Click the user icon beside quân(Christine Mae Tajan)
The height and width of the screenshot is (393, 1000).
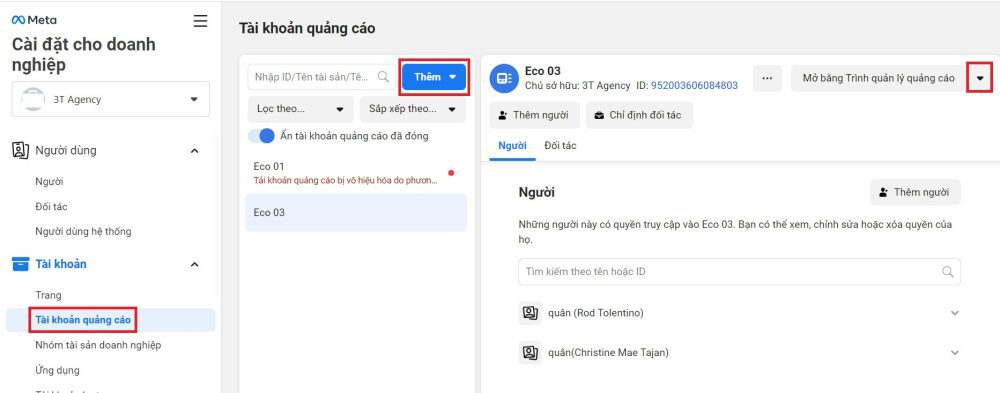click(x=530, y=352)
